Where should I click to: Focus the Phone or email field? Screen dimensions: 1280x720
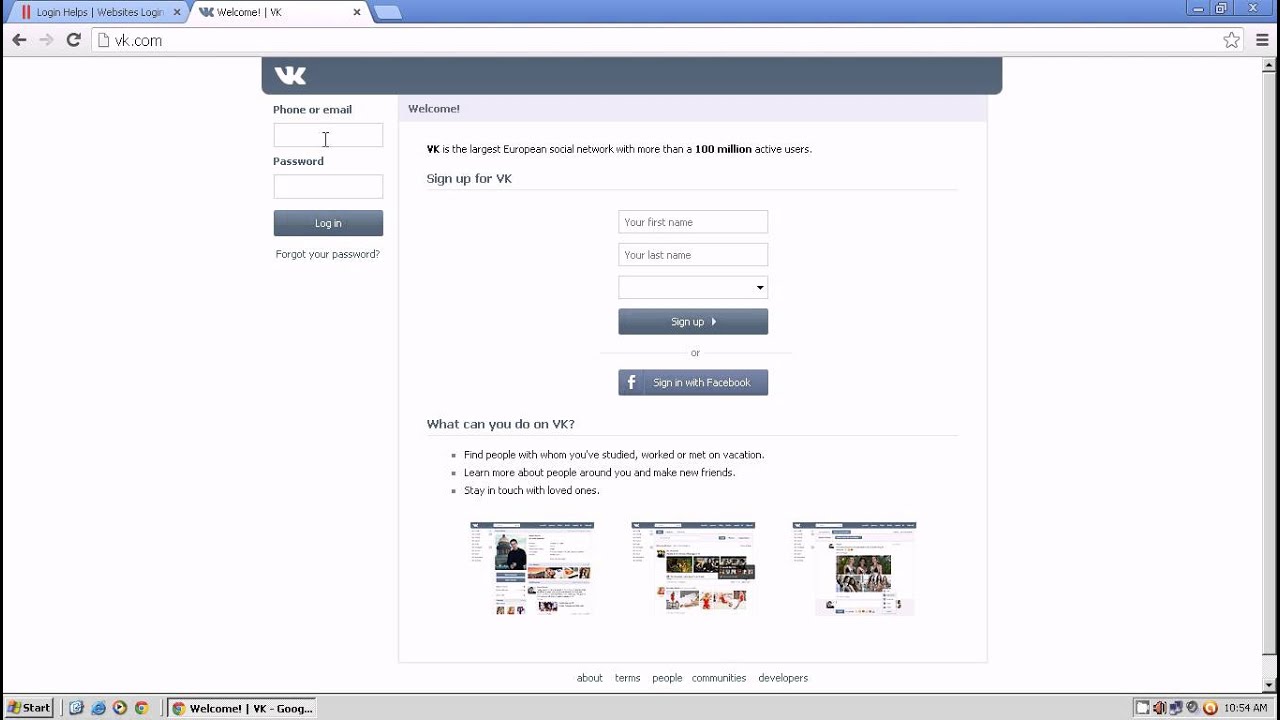328,135
